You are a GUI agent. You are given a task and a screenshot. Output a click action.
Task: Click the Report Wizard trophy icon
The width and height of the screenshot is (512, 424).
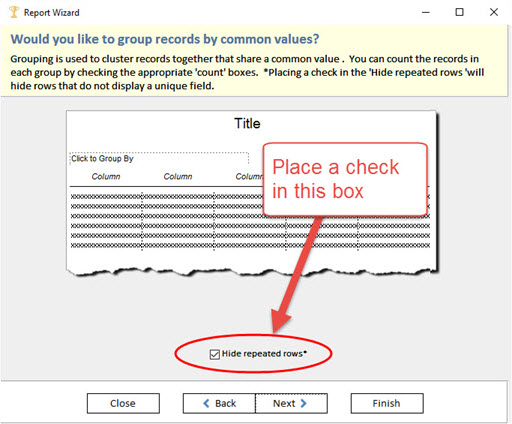tap(14, 12)
